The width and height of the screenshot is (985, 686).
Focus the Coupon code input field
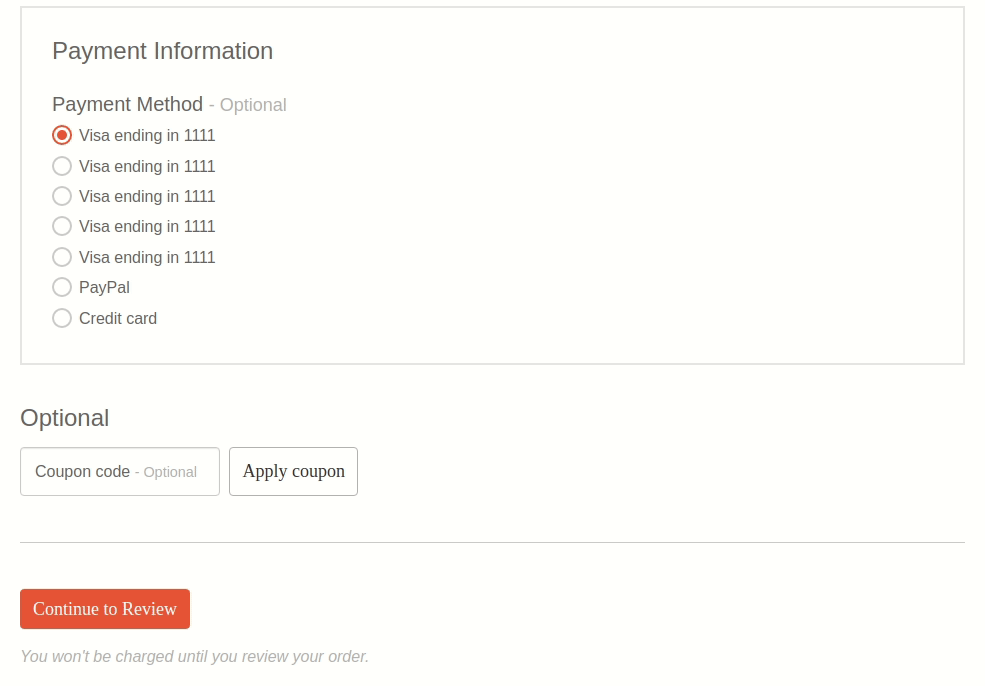point(120,472)
